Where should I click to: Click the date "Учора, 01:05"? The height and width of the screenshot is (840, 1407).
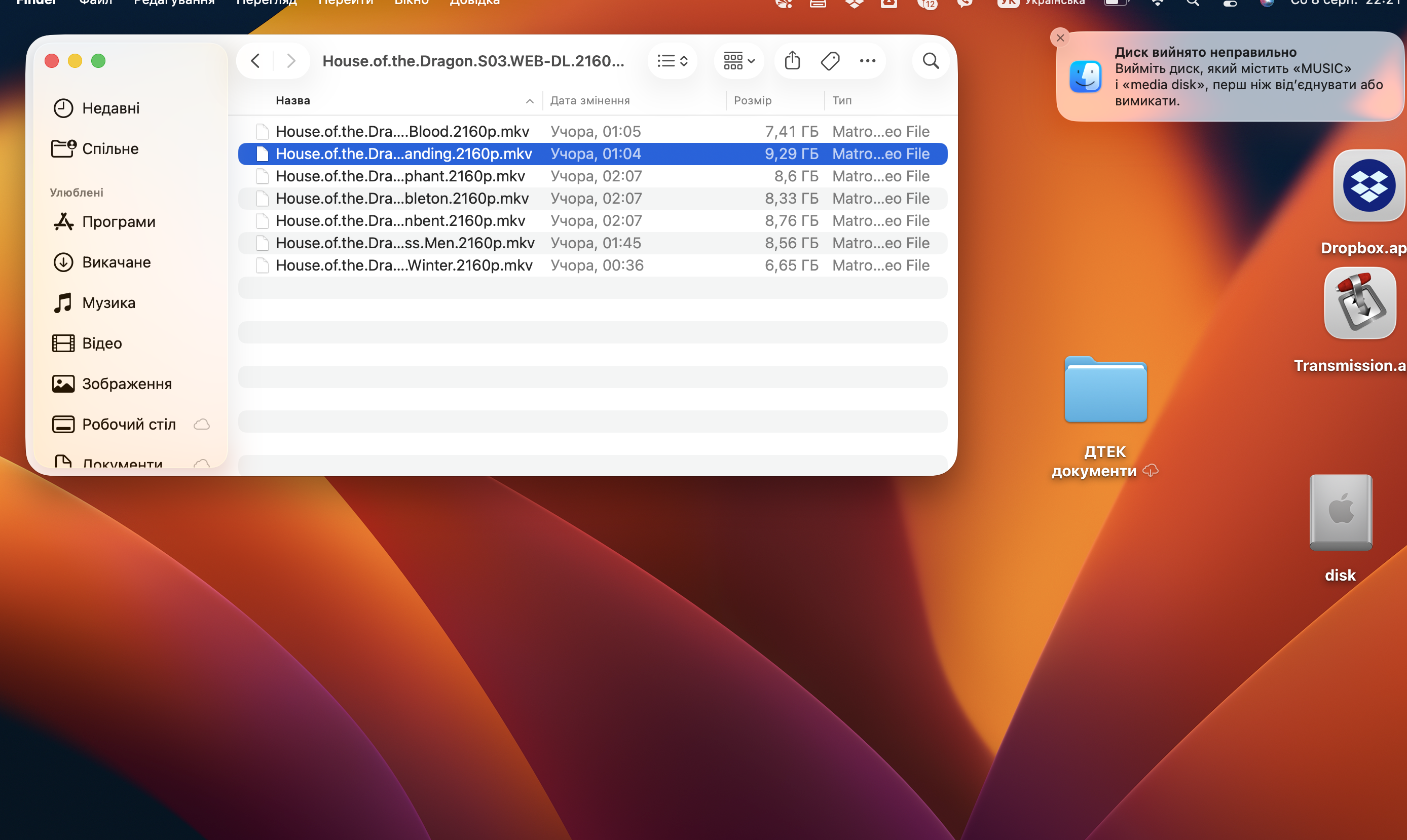[596, 131]
